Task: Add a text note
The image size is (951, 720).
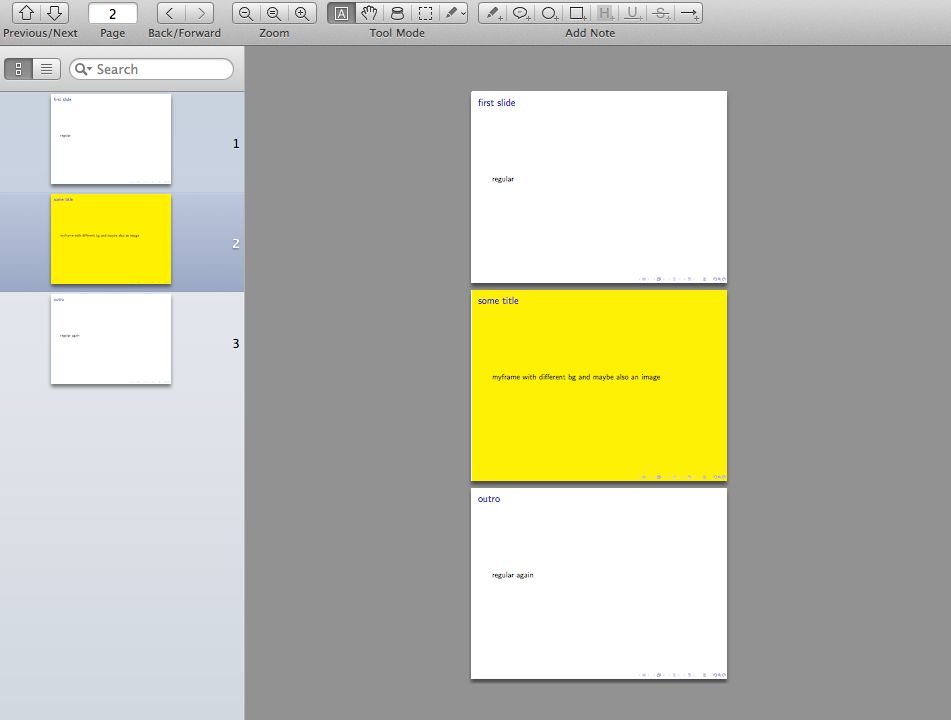Action: (x=493, y=13)
